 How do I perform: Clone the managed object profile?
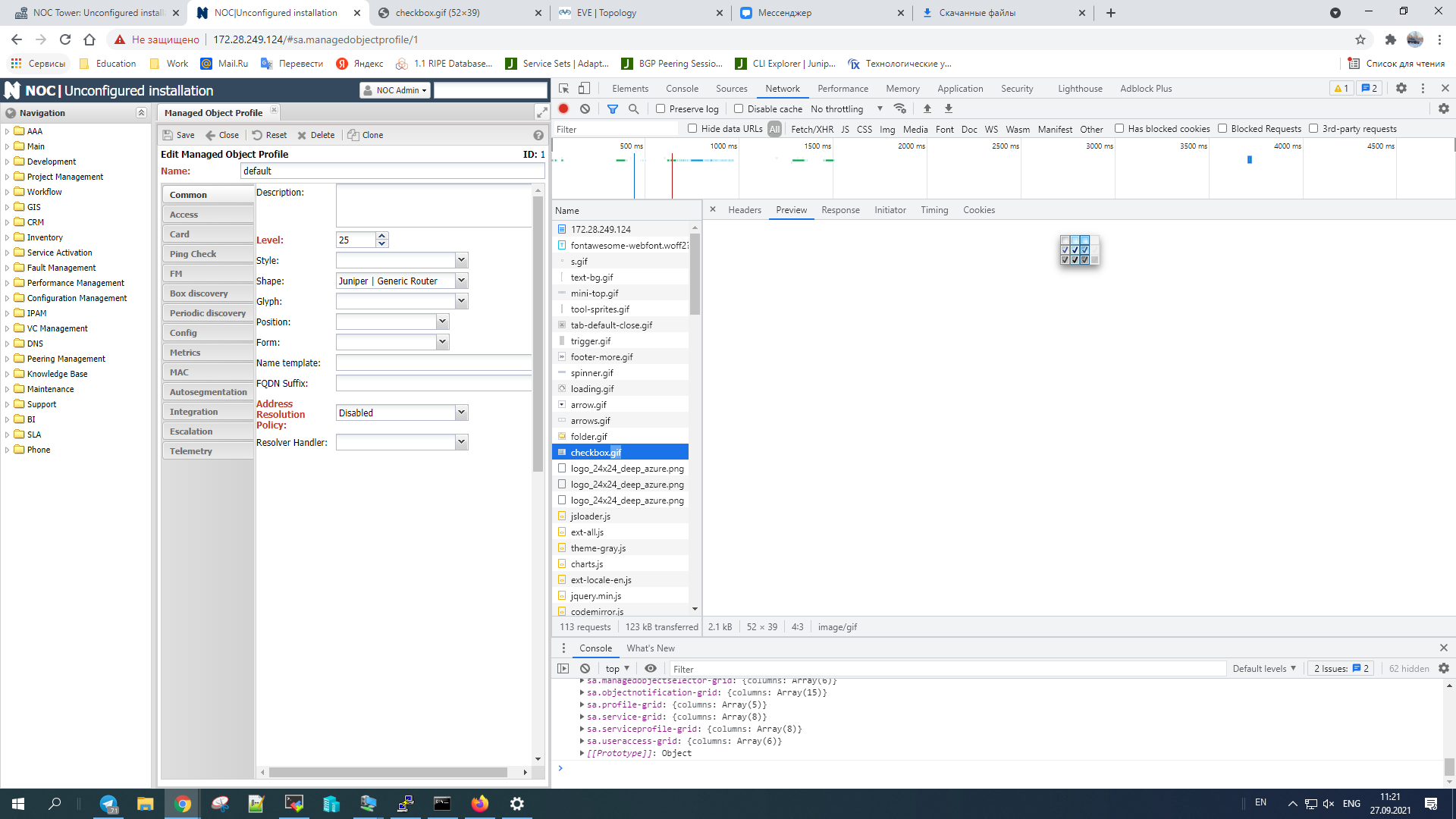[365, 135]
